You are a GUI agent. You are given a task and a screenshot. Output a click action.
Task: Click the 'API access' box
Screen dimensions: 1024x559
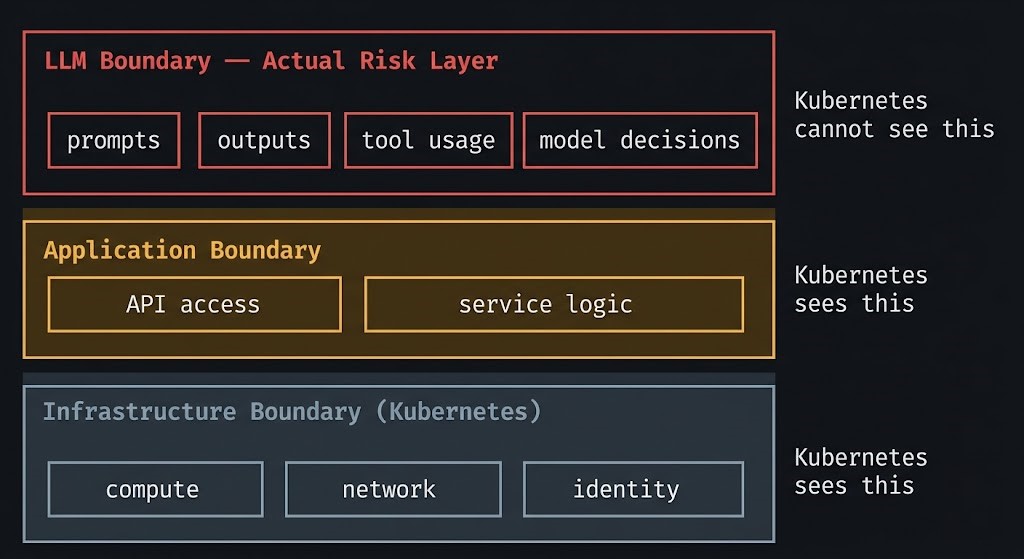tap(195, 304)
